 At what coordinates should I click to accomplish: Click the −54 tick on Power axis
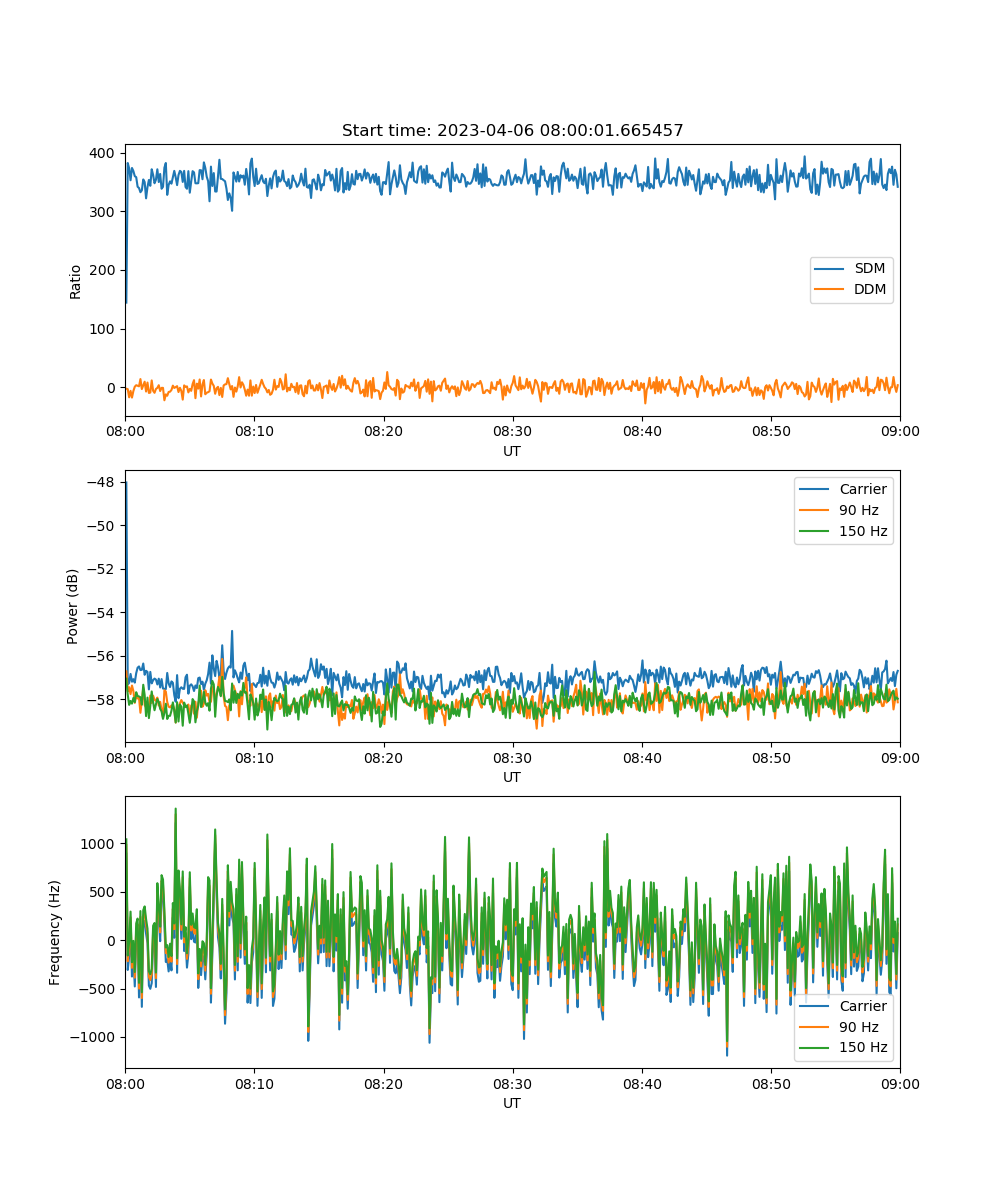click(103, 612)
